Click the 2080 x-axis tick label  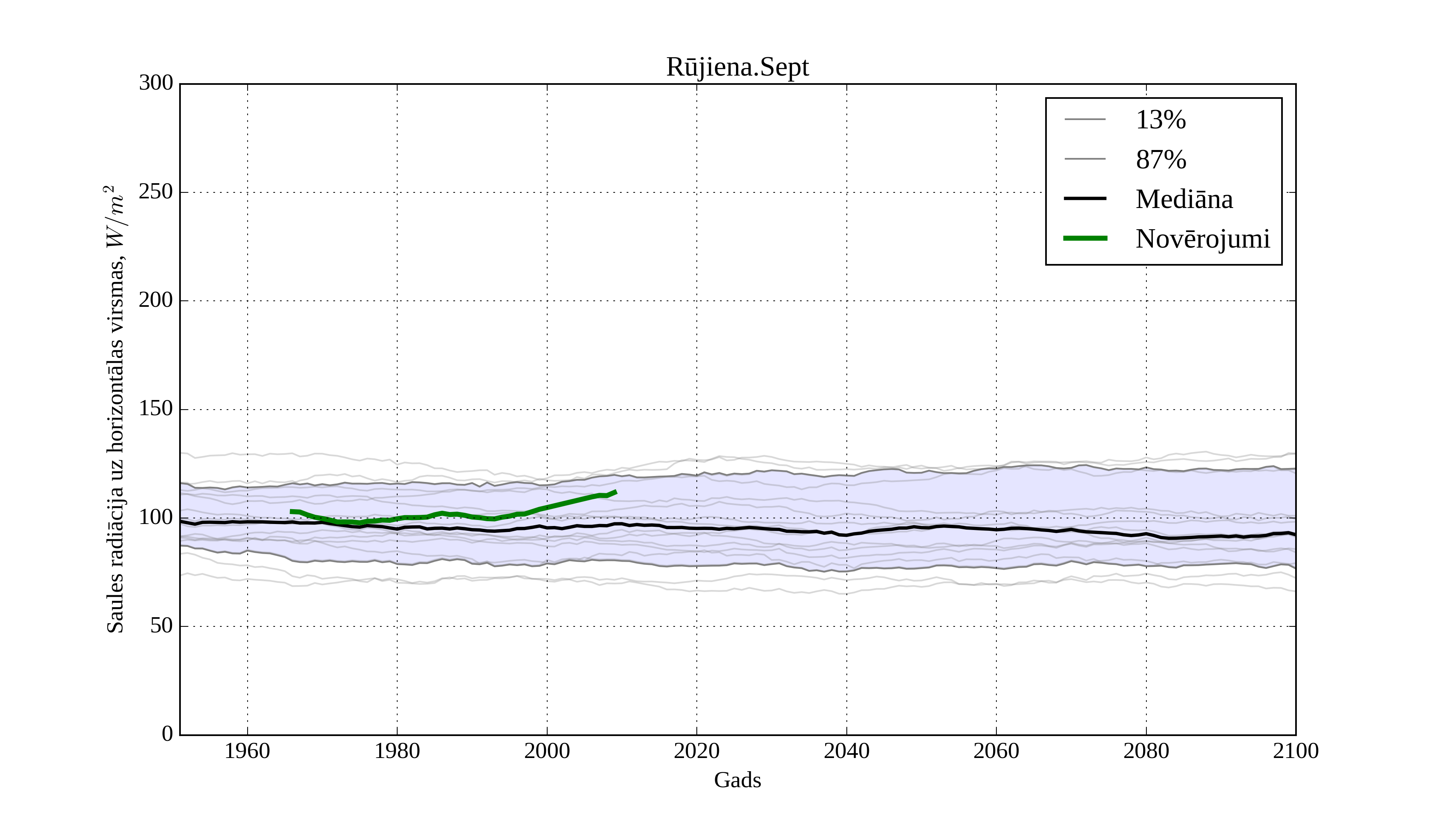coord(1146,751)
